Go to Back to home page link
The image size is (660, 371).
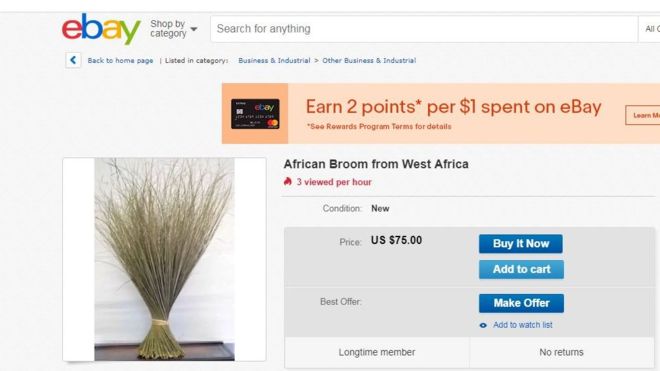(120, 61)
